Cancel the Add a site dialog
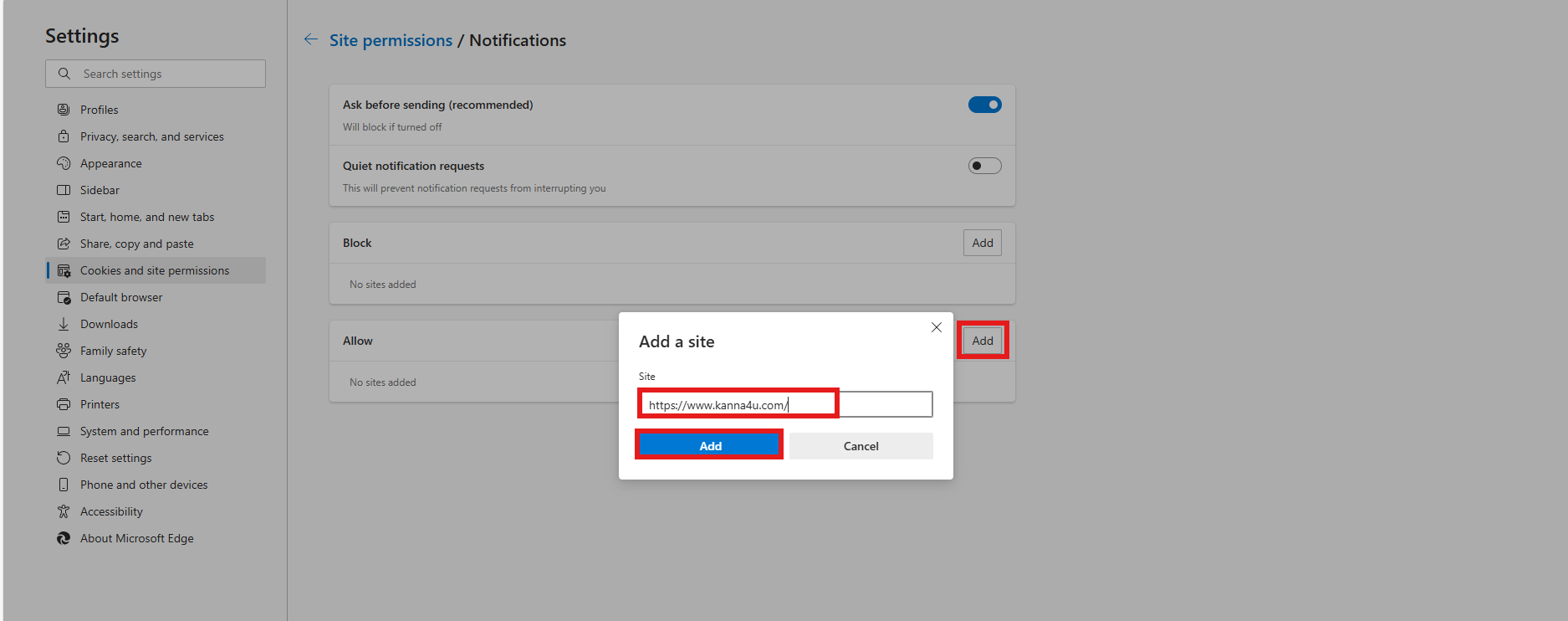1568x621 pixels. 861,446
